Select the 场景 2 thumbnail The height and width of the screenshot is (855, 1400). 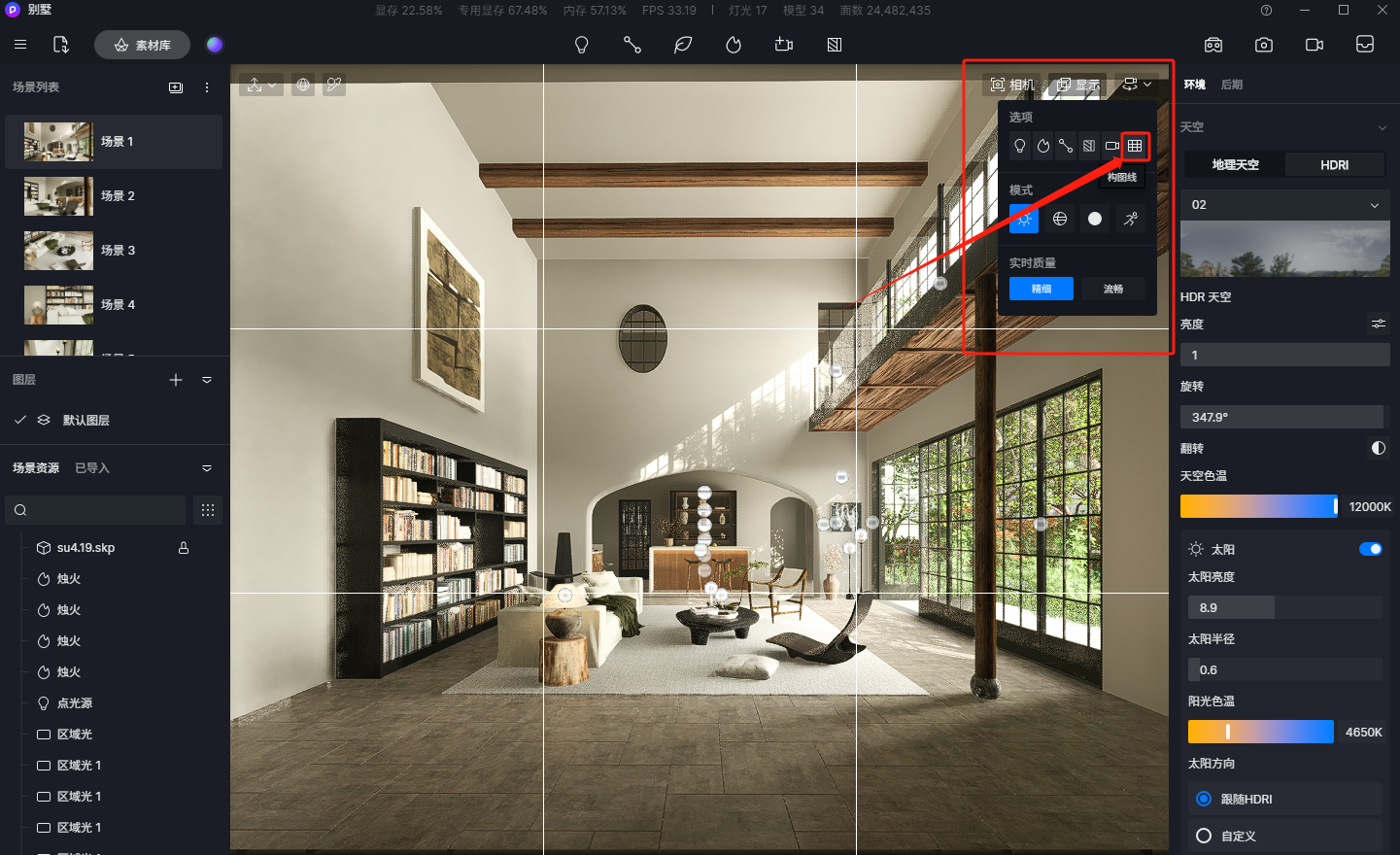click(x=59, y=196)
